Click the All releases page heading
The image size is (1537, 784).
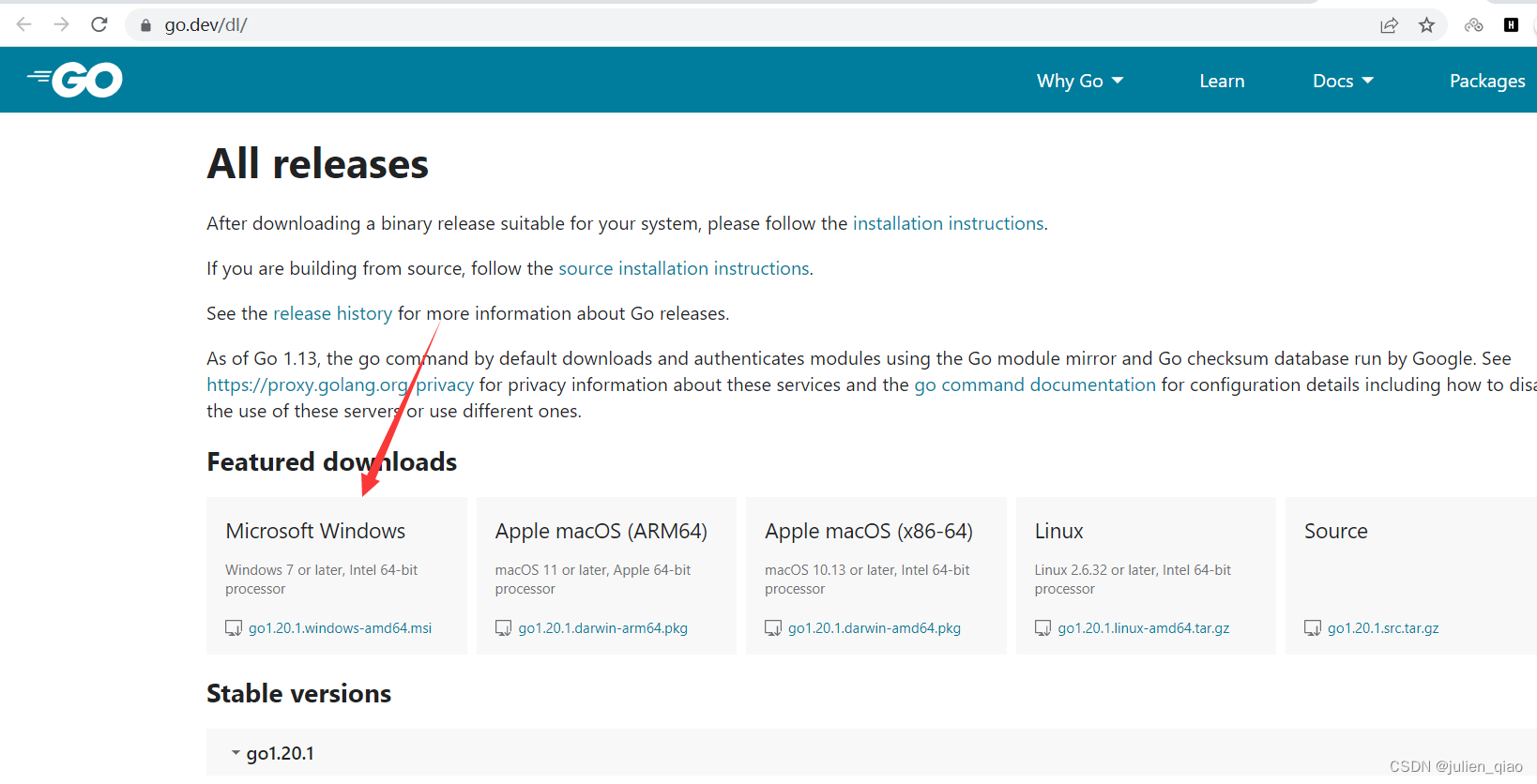[317, 164]
